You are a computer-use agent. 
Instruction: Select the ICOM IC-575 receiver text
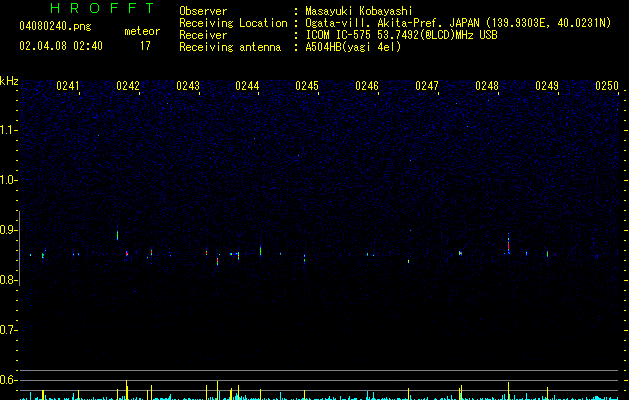(x=402, y=35)
